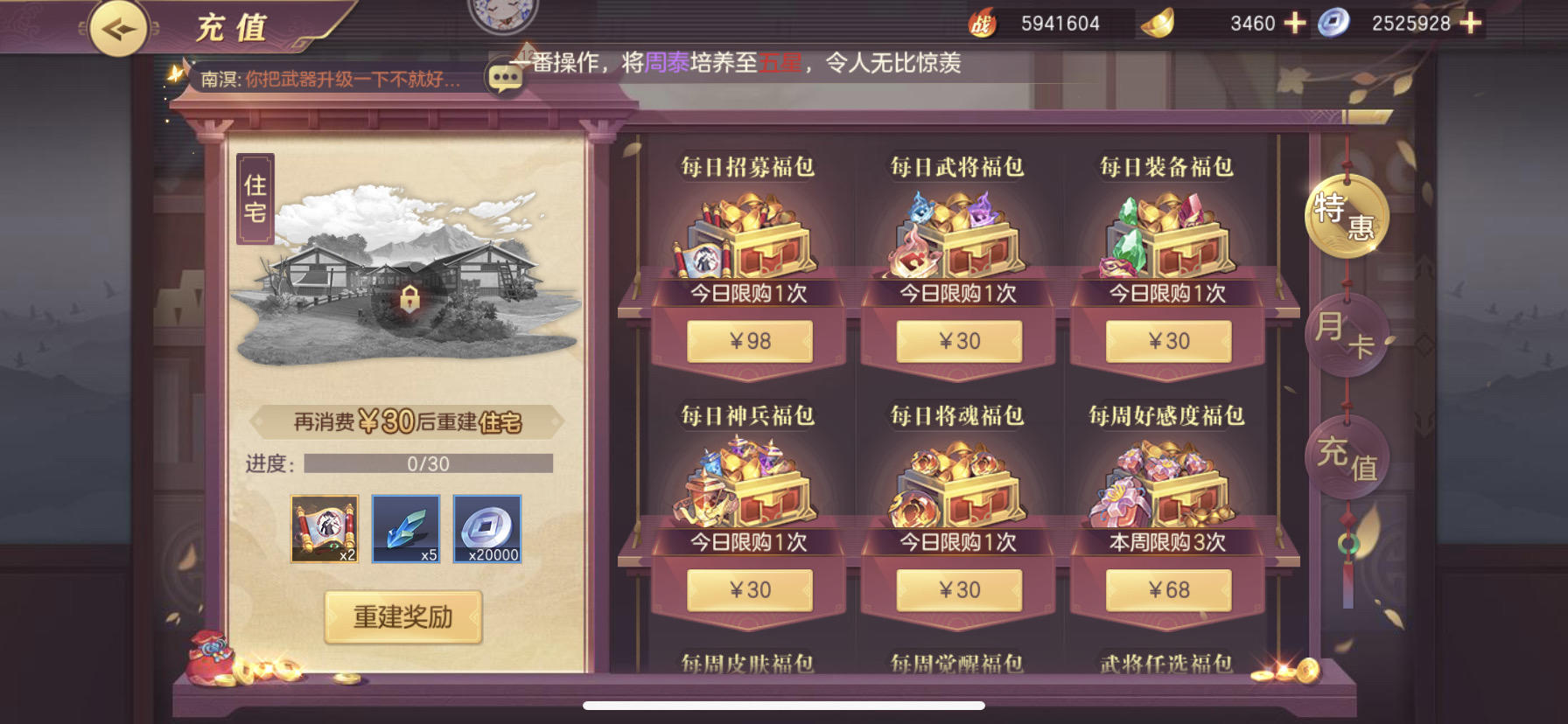
Task: Tap the golden back arrow button
Action: 119,29
